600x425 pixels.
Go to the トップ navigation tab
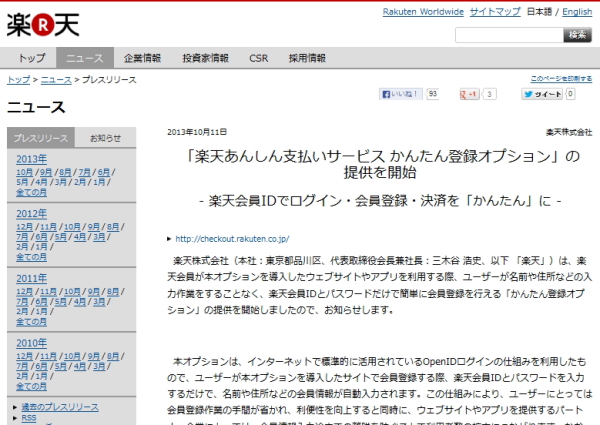pyautogui.click(x=32, y=58)
